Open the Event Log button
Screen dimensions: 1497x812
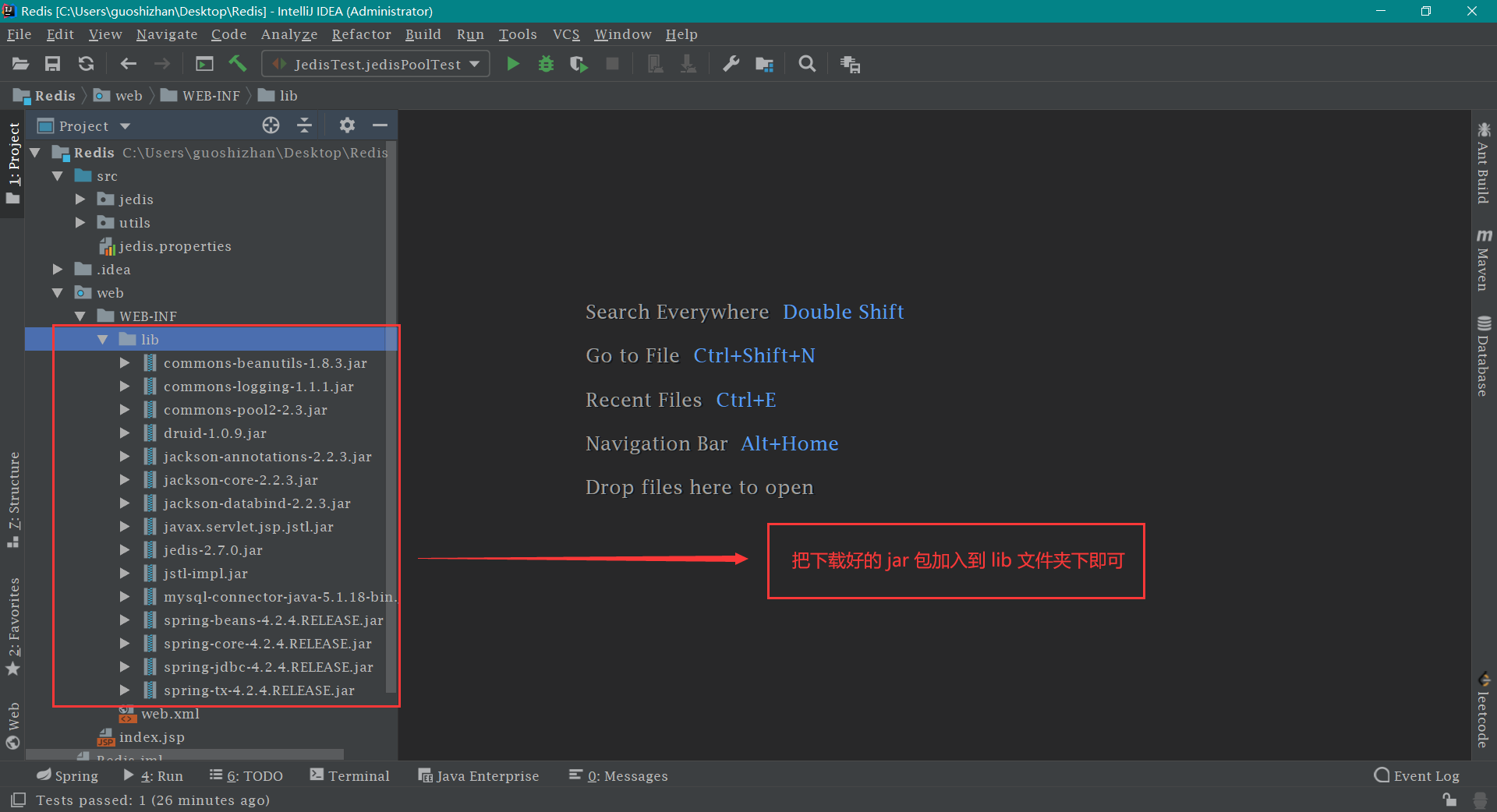coord(1417,775)
